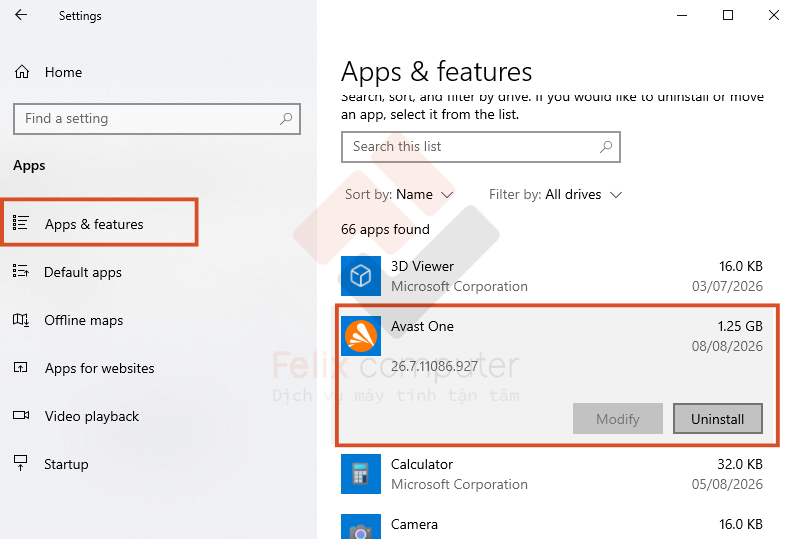This screenshot has width=792, height=539.
Task: Click the magnifier in Find a setting
Action: click(286, 119)
